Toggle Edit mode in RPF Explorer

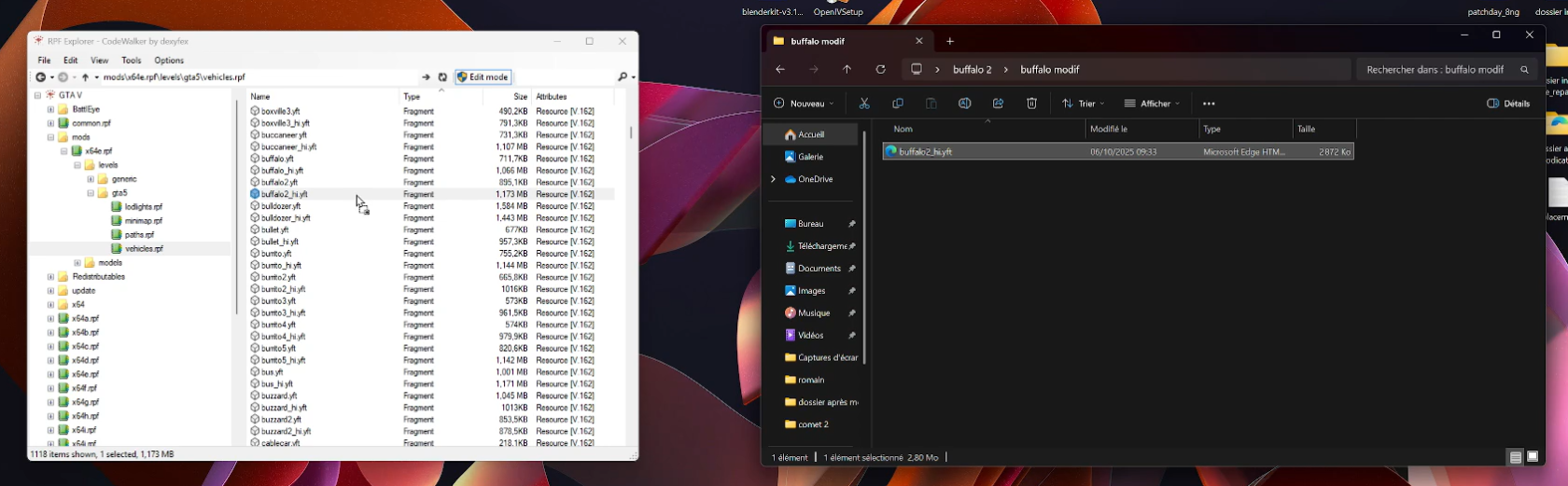[483, 77]
